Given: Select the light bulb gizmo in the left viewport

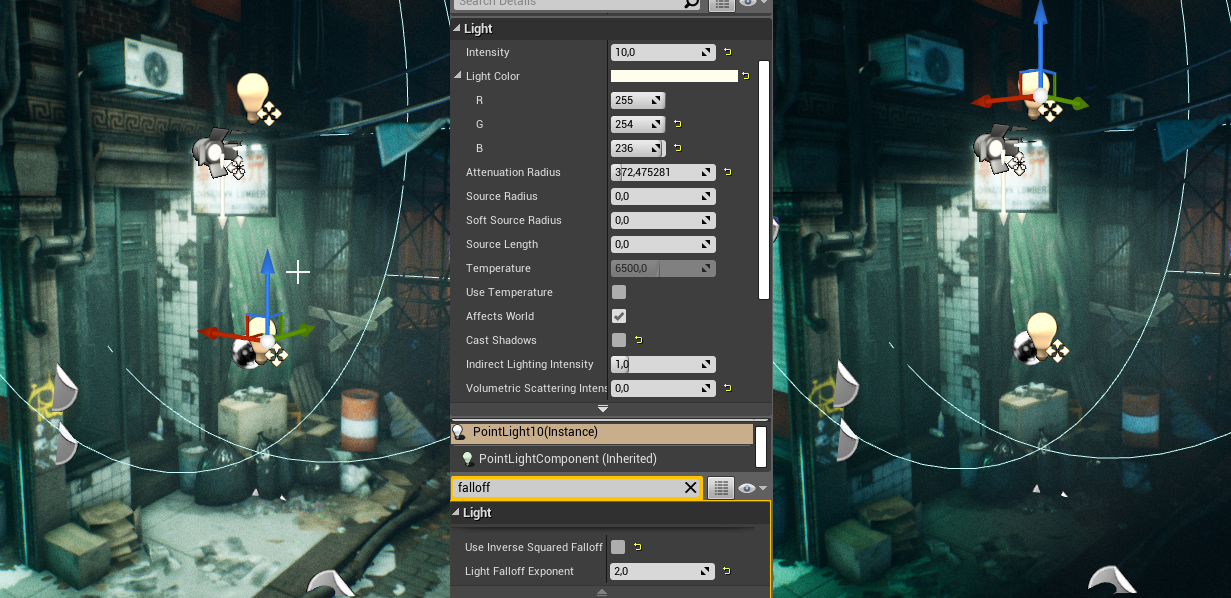Looking at the screenshot, I should pos(253,90).
